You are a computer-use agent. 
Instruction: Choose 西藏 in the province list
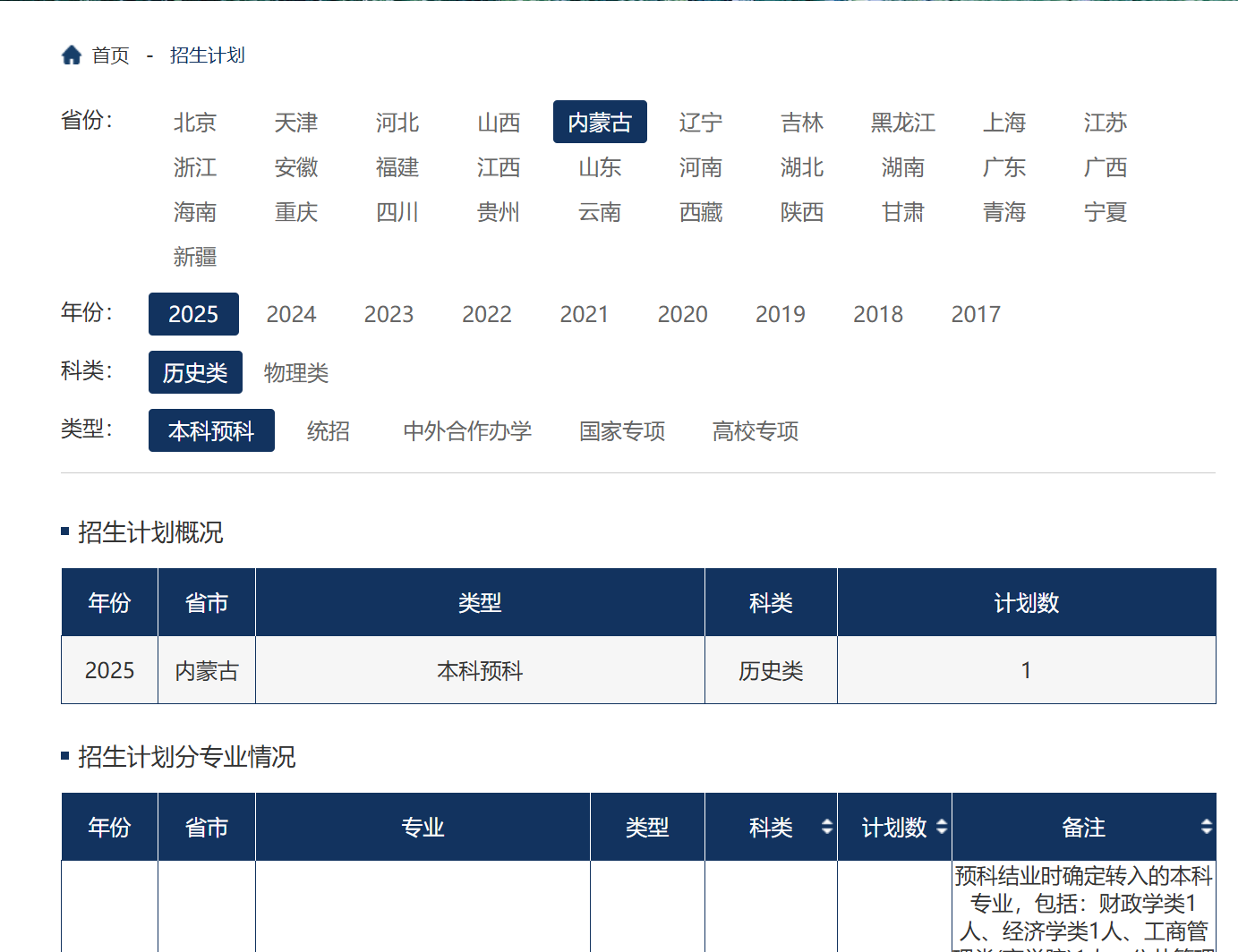click(x=701, y=213)
